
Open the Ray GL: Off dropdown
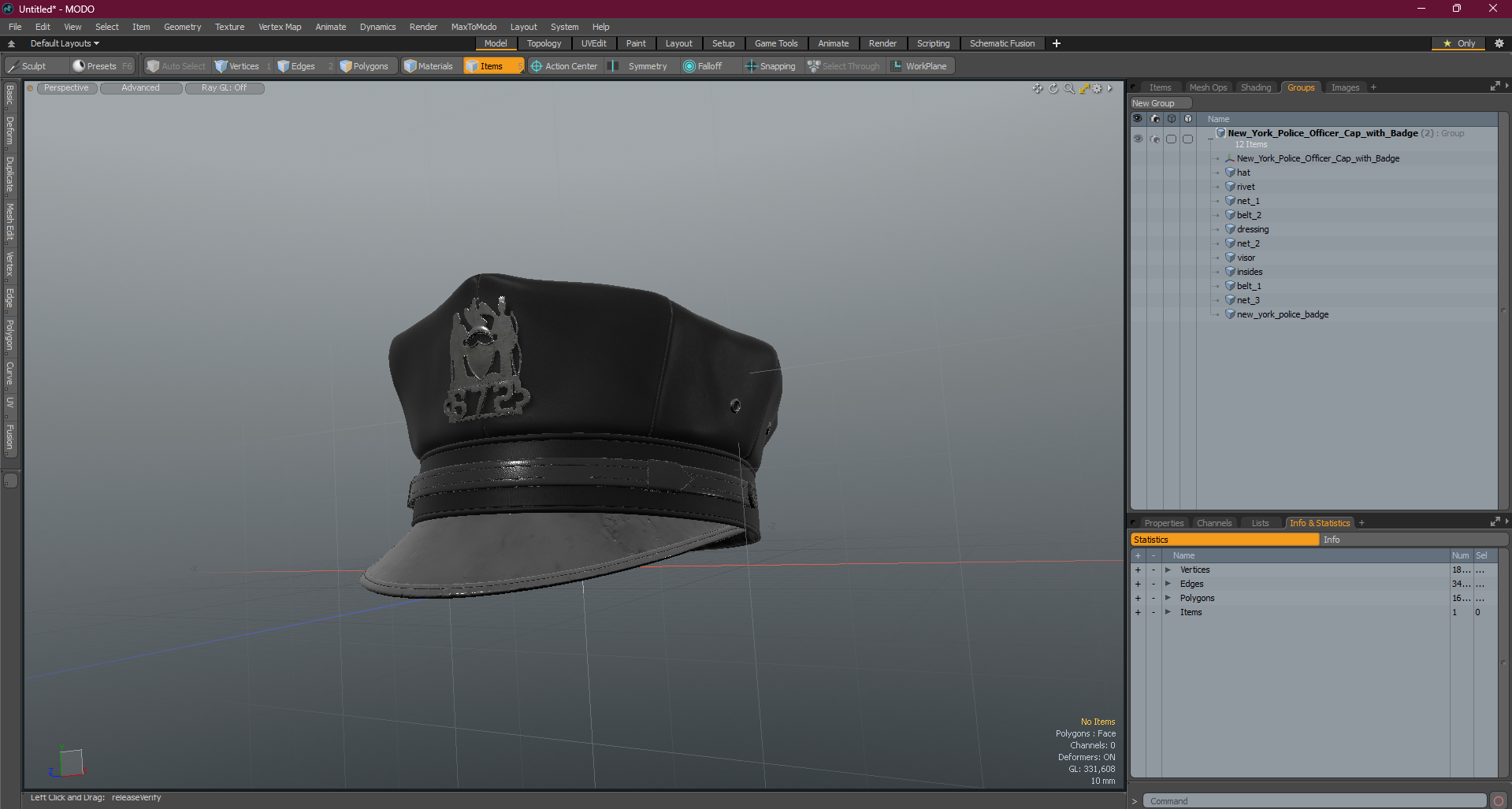(224, 88)
